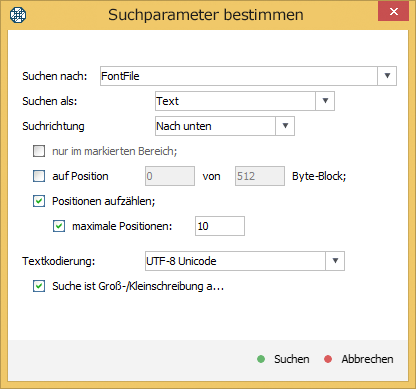The width and height of the screenshot is (416, 389).
Task: Click the Byte-Block size field showing 512
Action: (260, 176)
